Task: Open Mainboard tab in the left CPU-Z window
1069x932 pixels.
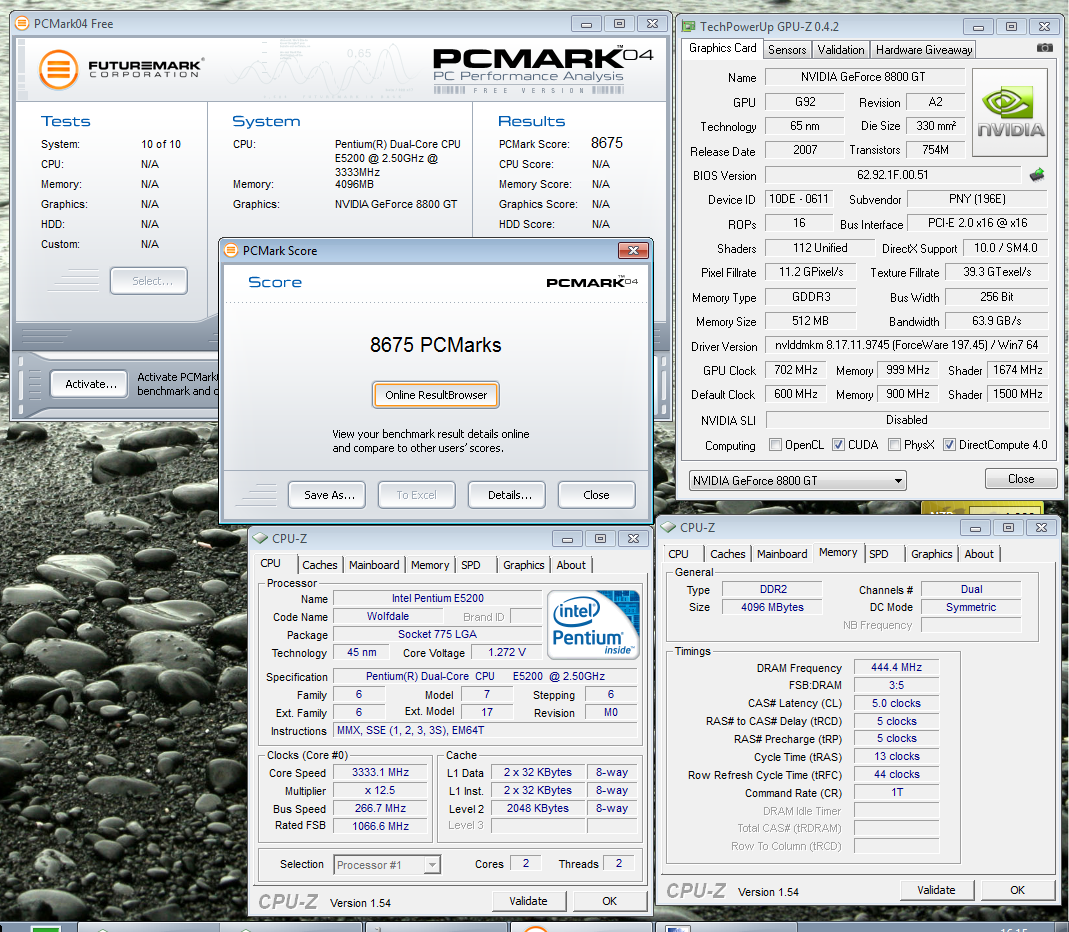Action: pyautogui.click(x=374, y=565)
